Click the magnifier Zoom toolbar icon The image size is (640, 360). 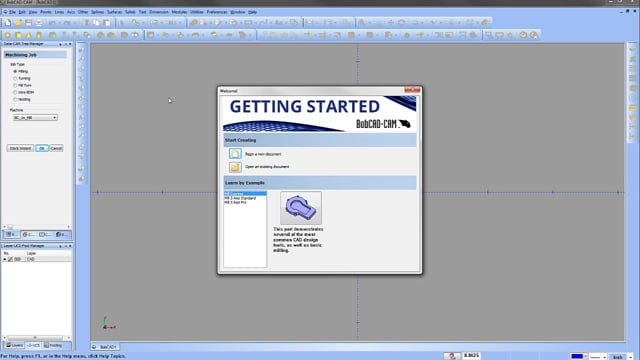(362, 23)
